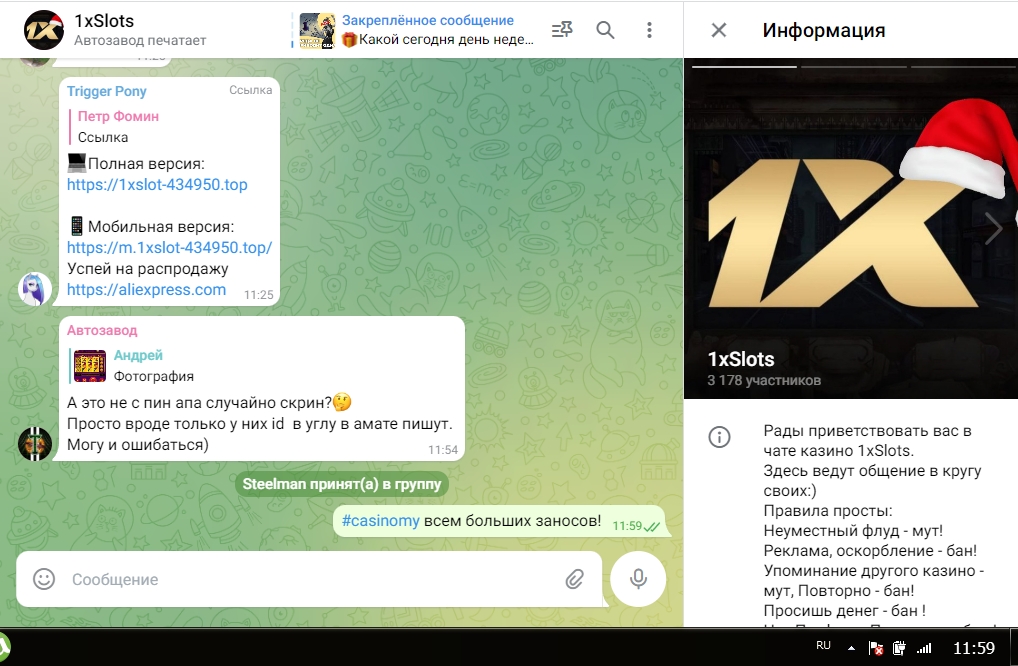Open the network signal tray icon
The image size is (1018, 666).
(924, 648)
